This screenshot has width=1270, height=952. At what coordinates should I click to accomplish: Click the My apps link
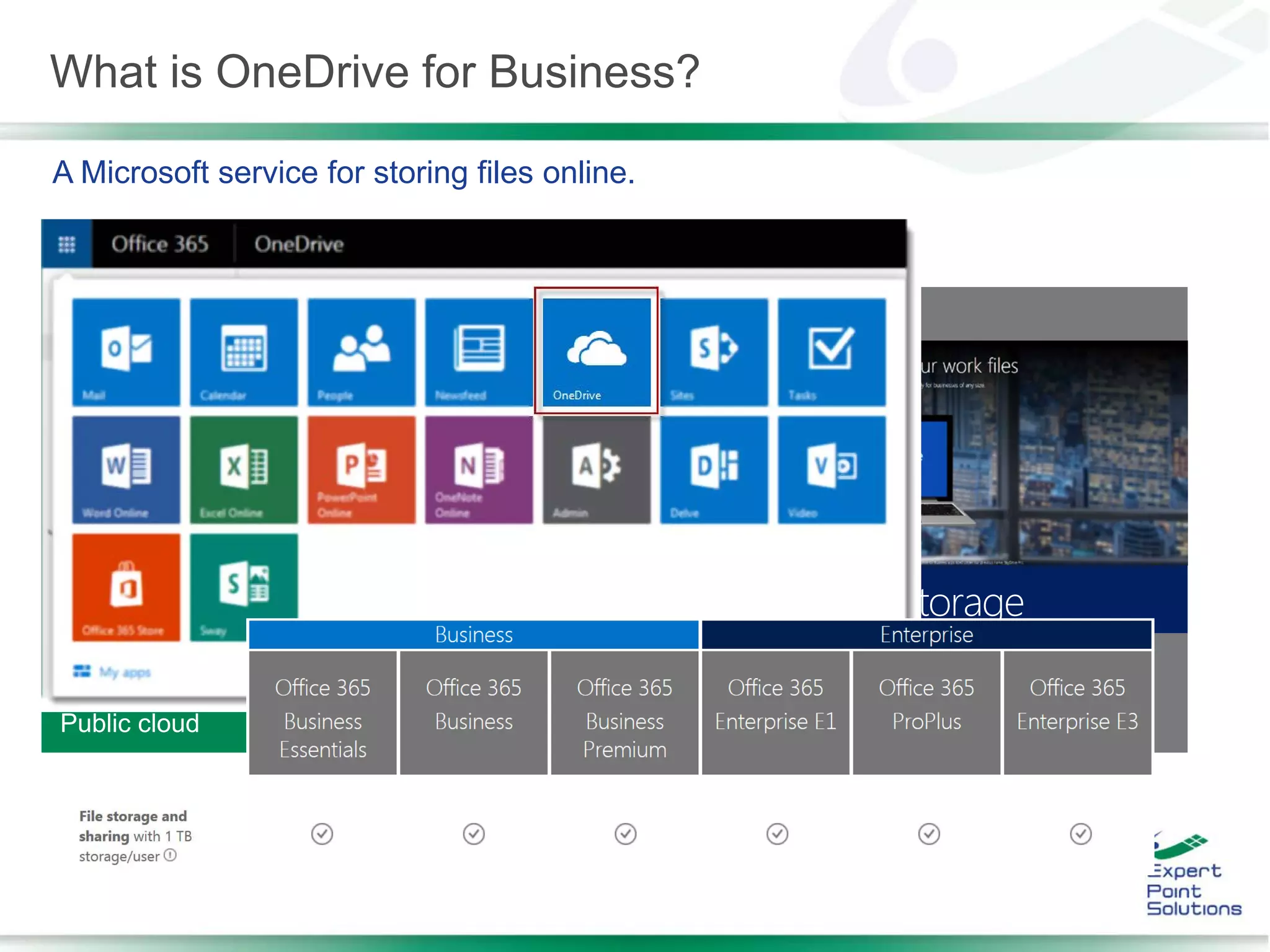point(112,672)
